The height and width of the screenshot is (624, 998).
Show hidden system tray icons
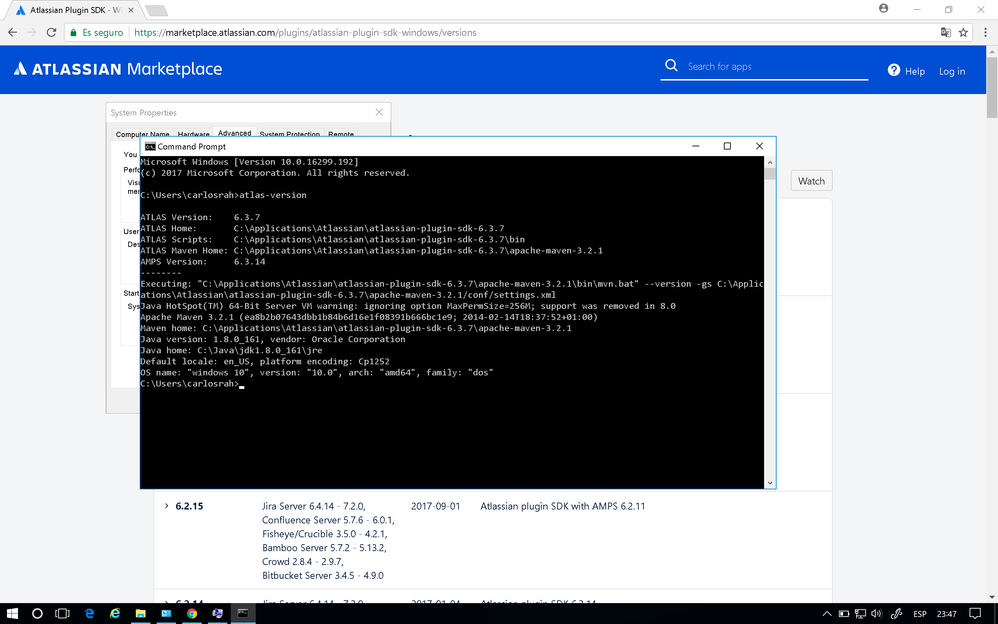(827, 614)
